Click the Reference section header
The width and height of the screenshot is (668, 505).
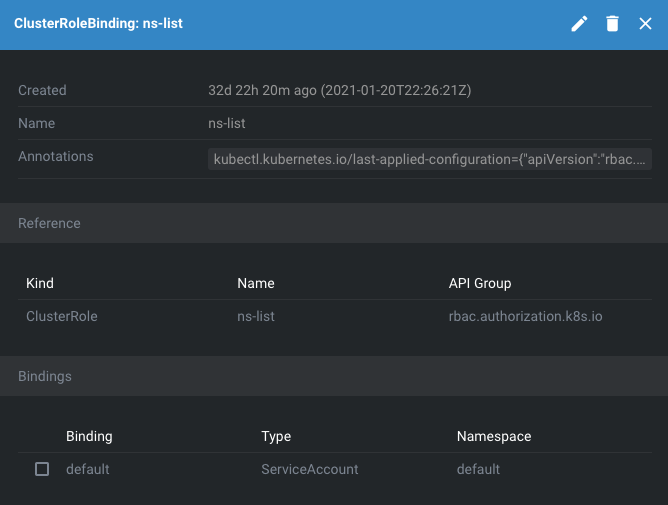coord(334,223)
